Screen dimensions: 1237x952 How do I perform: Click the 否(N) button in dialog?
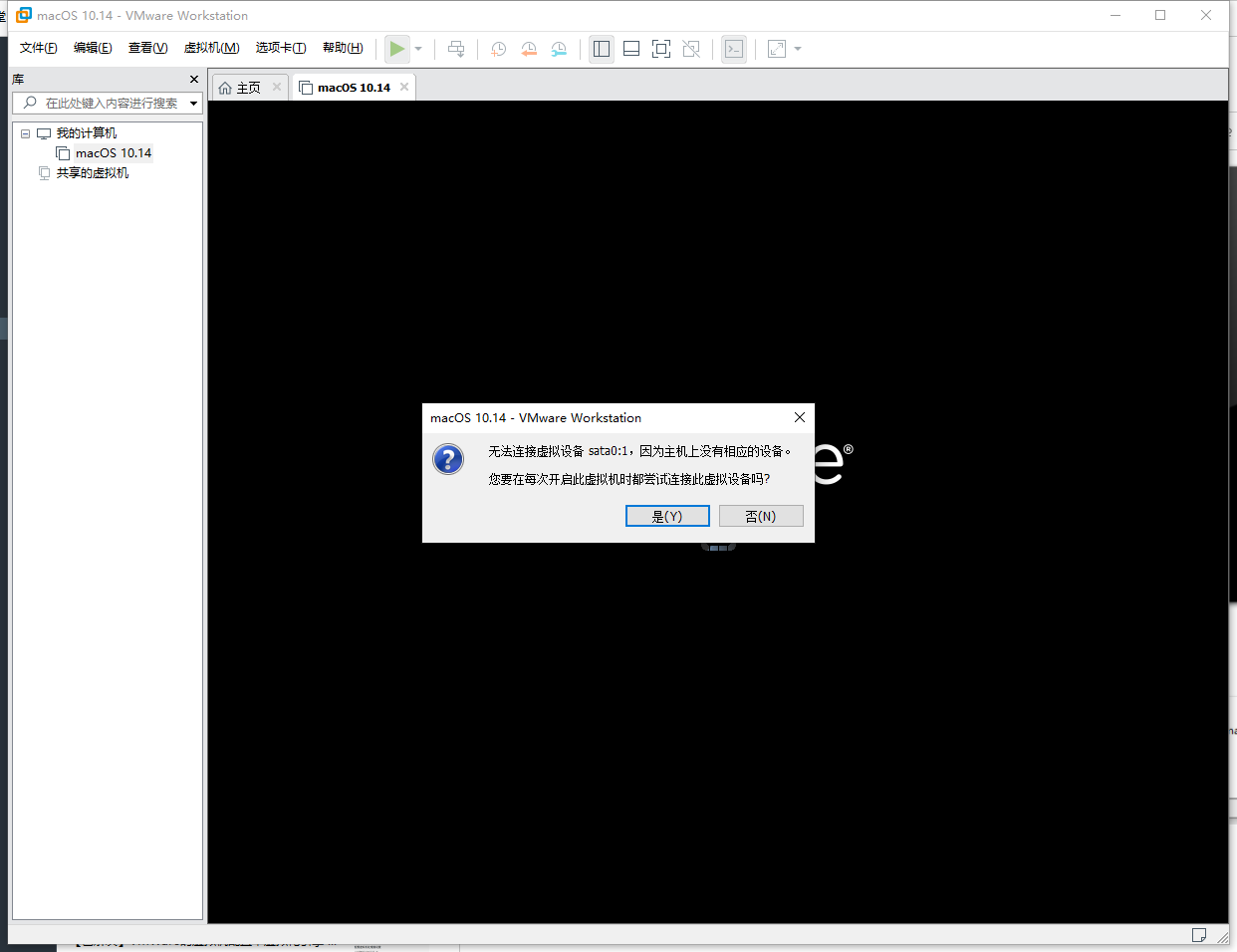(761, 516)
